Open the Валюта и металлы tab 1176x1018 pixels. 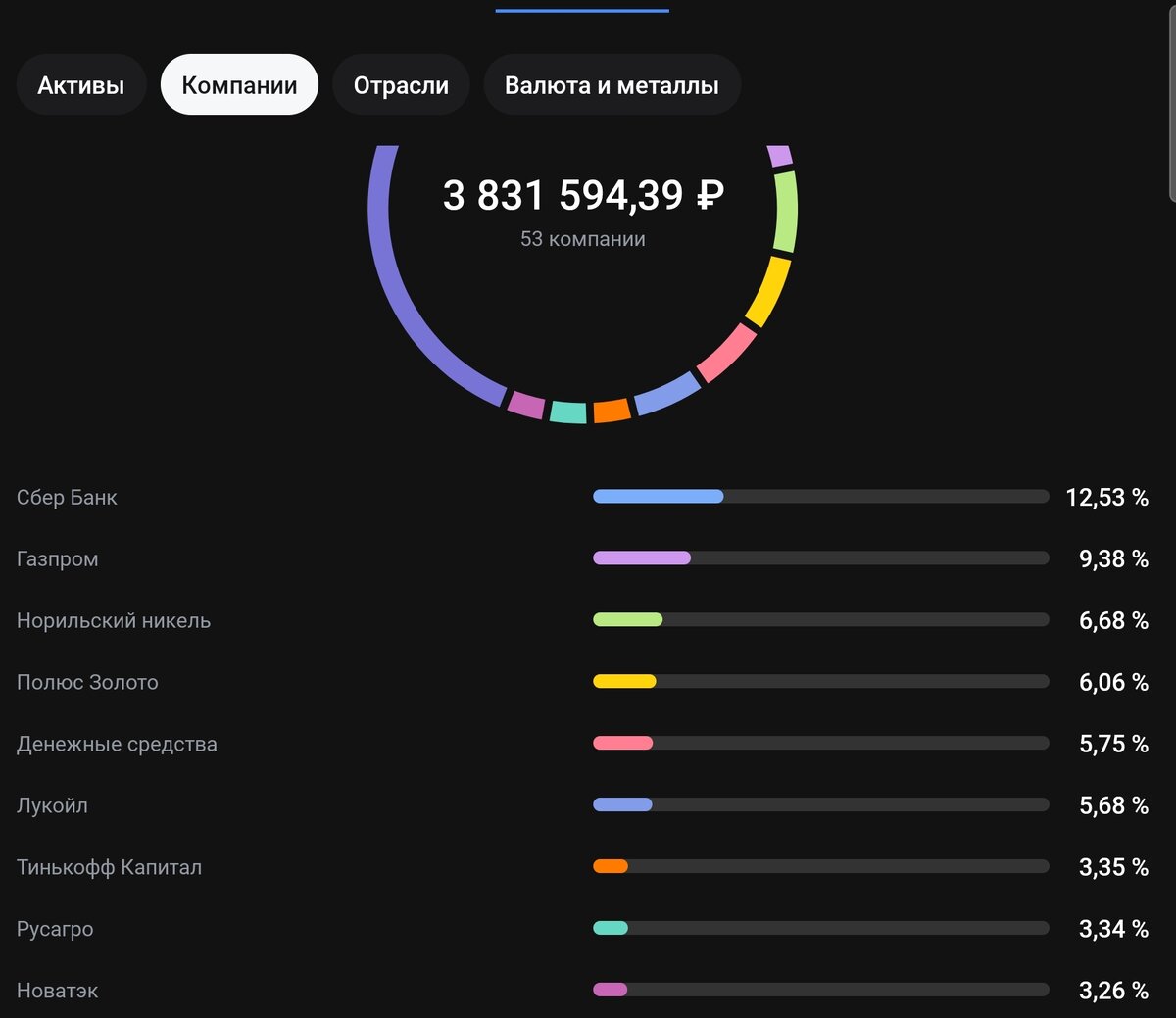612,85
